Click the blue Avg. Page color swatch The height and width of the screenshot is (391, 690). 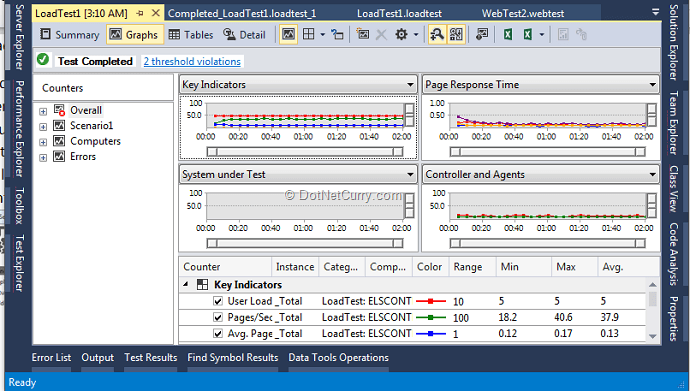[x=430, y=333]
